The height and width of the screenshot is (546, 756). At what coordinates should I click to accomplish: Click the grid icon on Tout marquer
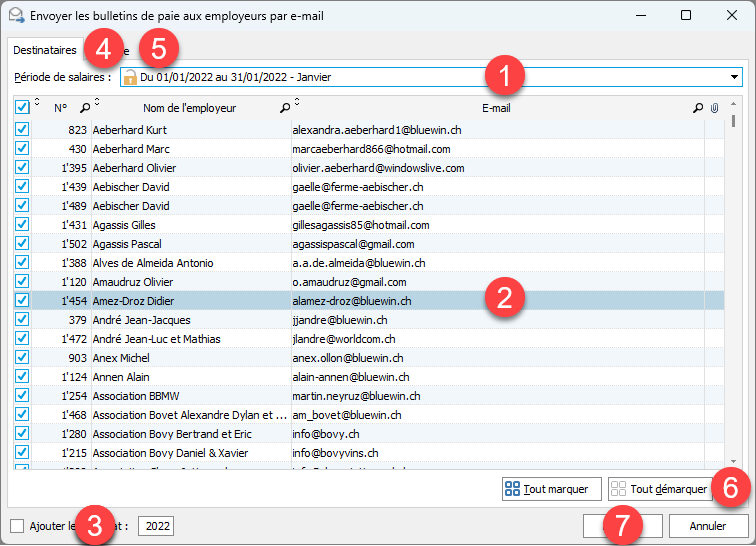512,489
